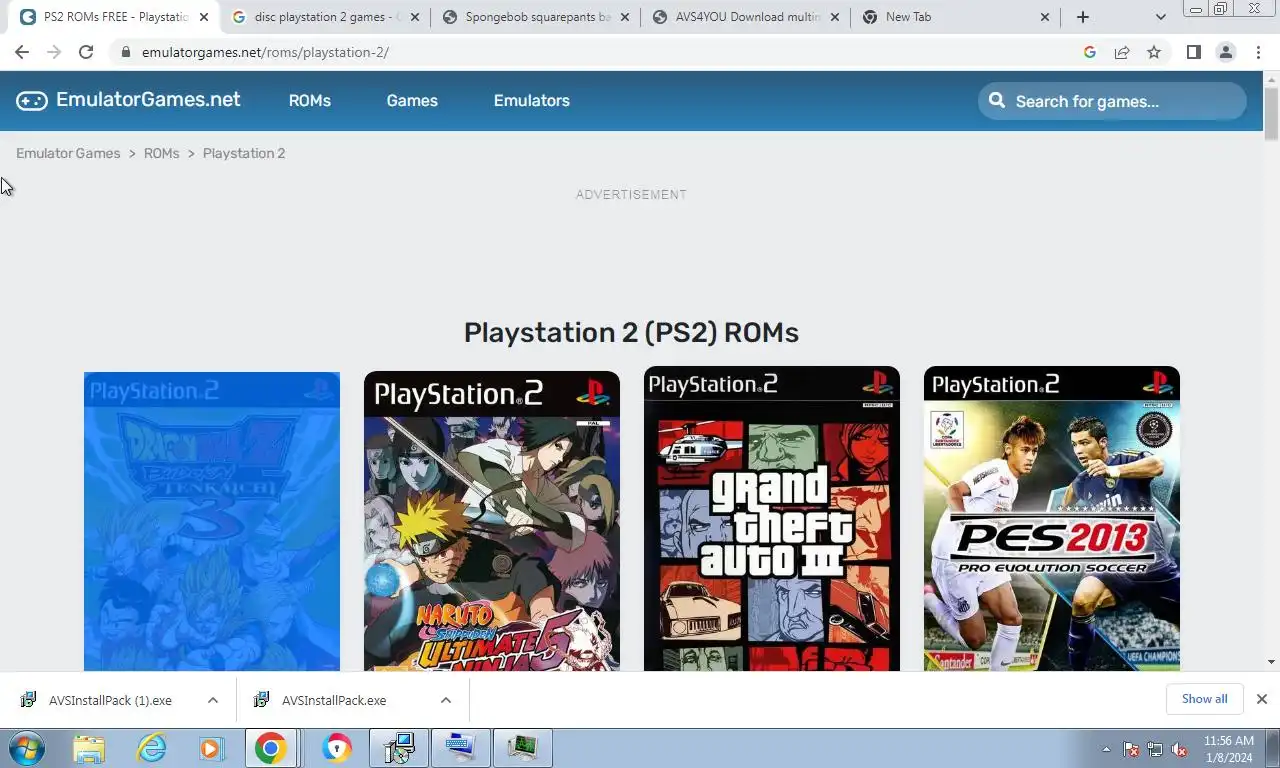
Task: Click the Playstation 2 breadcrumb
Action: point(244,153)
